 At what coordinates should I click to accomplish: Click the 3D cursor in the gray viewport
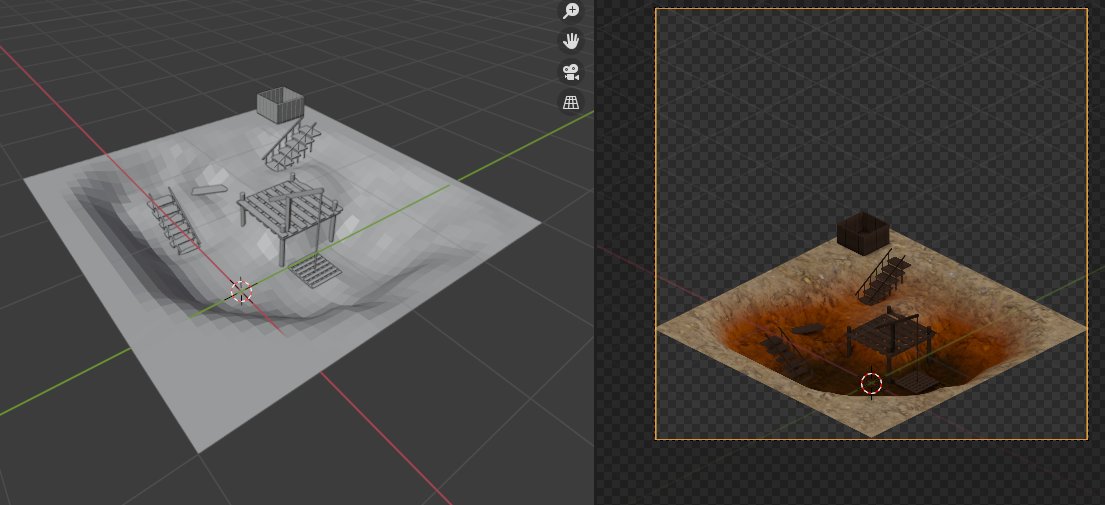pyautogui.click(x=241, y=290)
